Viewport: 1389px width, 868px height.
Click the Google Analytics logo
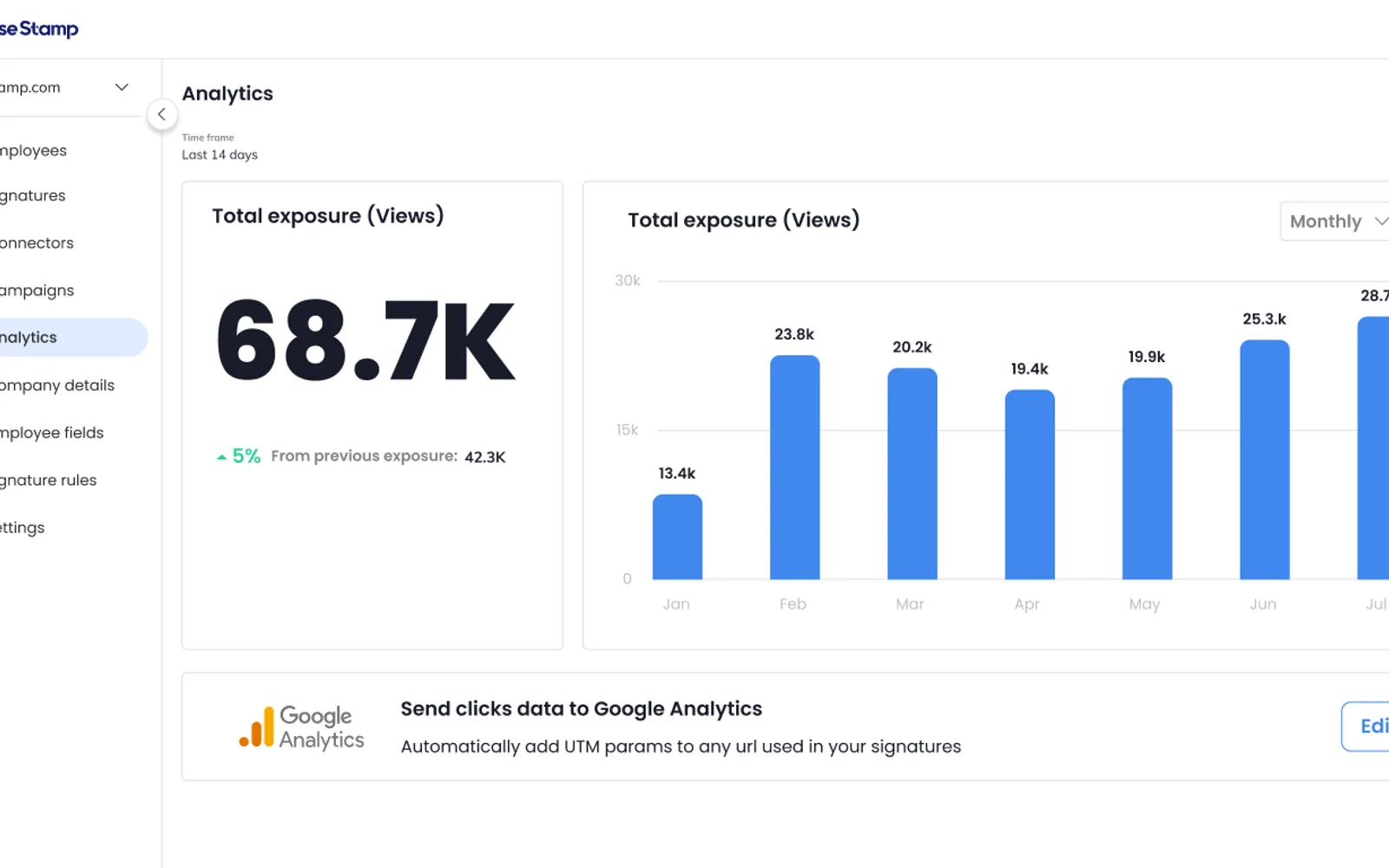(x=301, y=727)
